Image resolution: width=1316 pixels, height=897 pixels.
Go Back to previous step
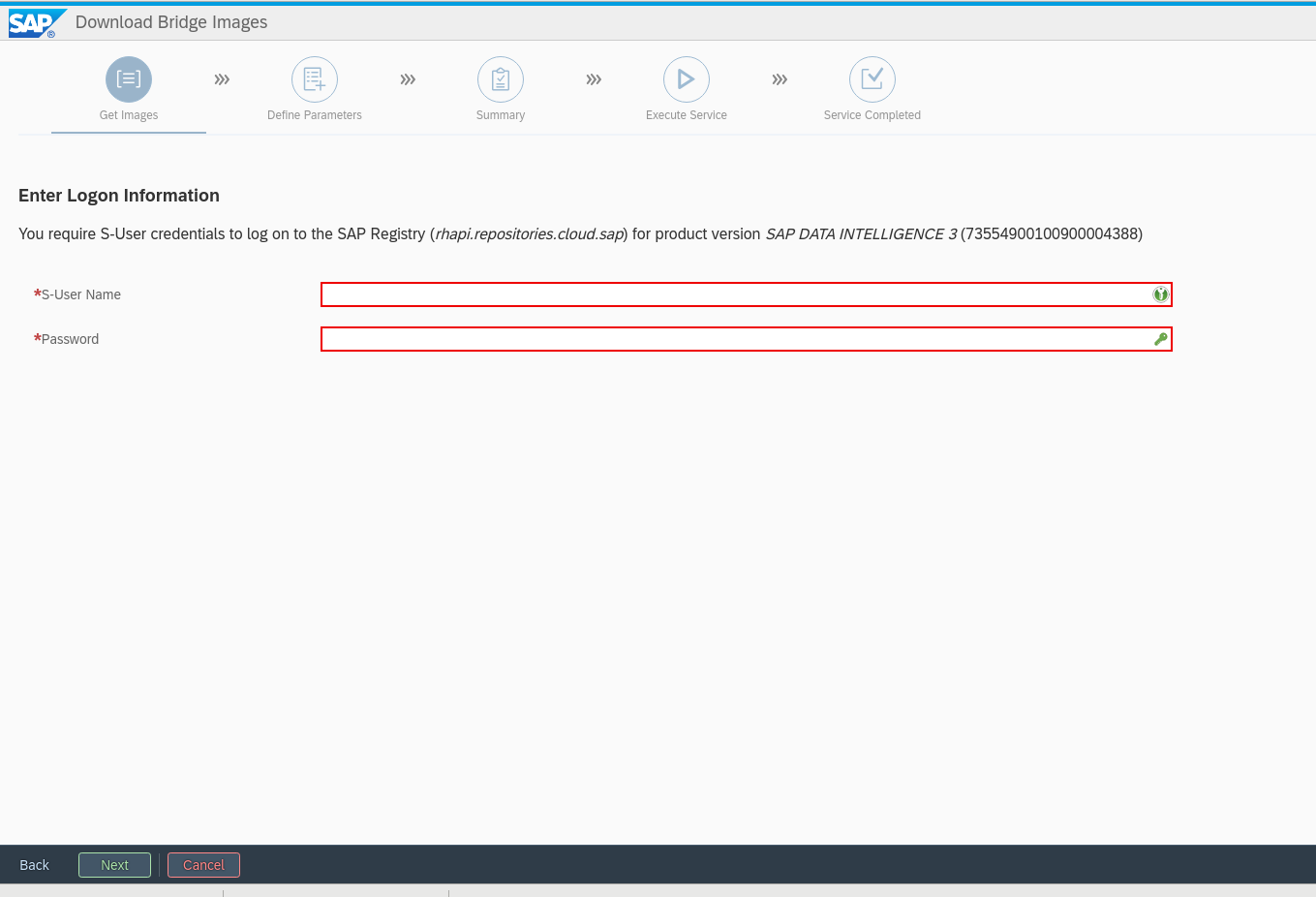[x=35, y=865]
